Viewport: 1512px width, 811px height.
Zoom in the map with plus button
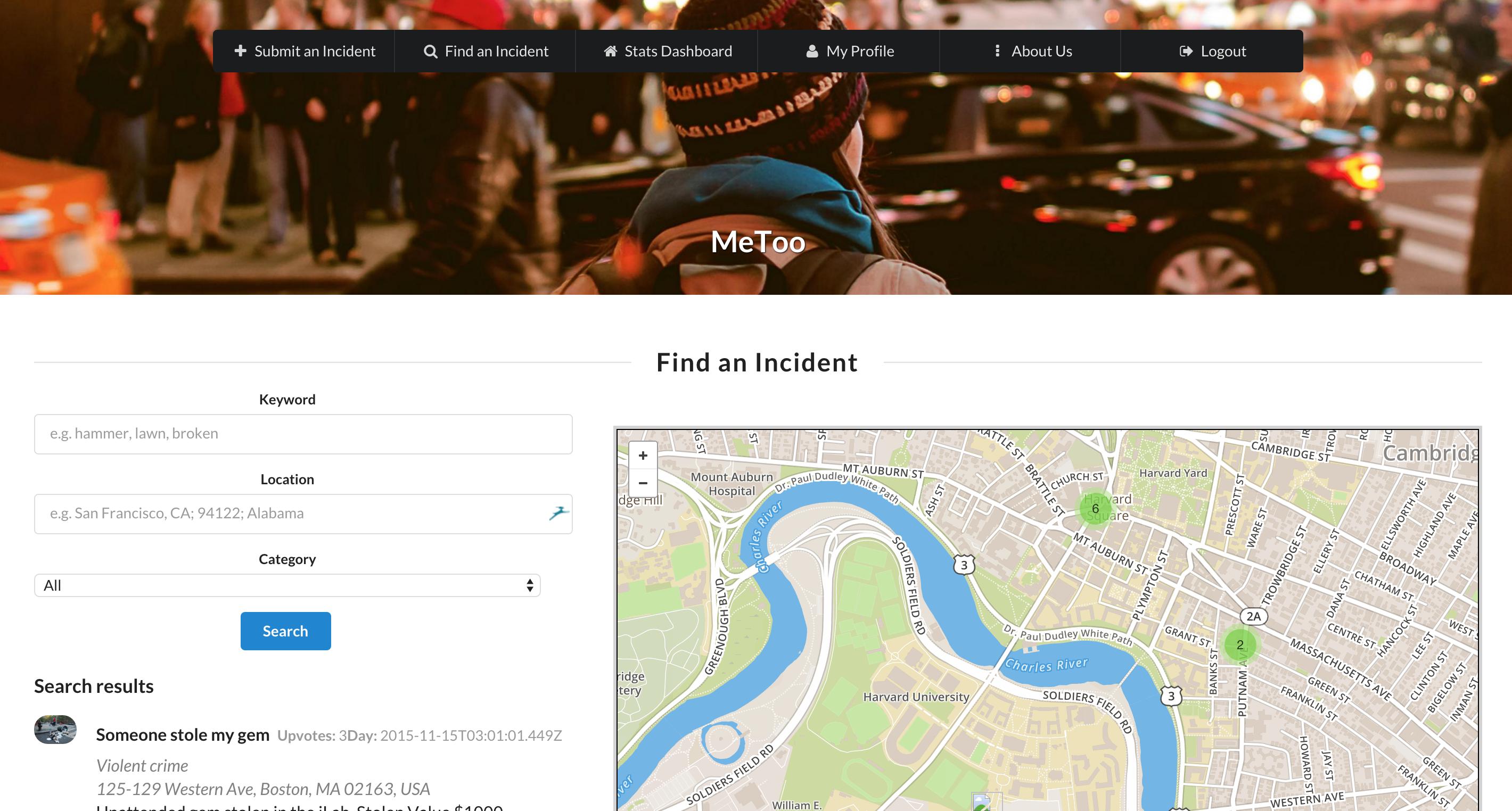point(643,456)
